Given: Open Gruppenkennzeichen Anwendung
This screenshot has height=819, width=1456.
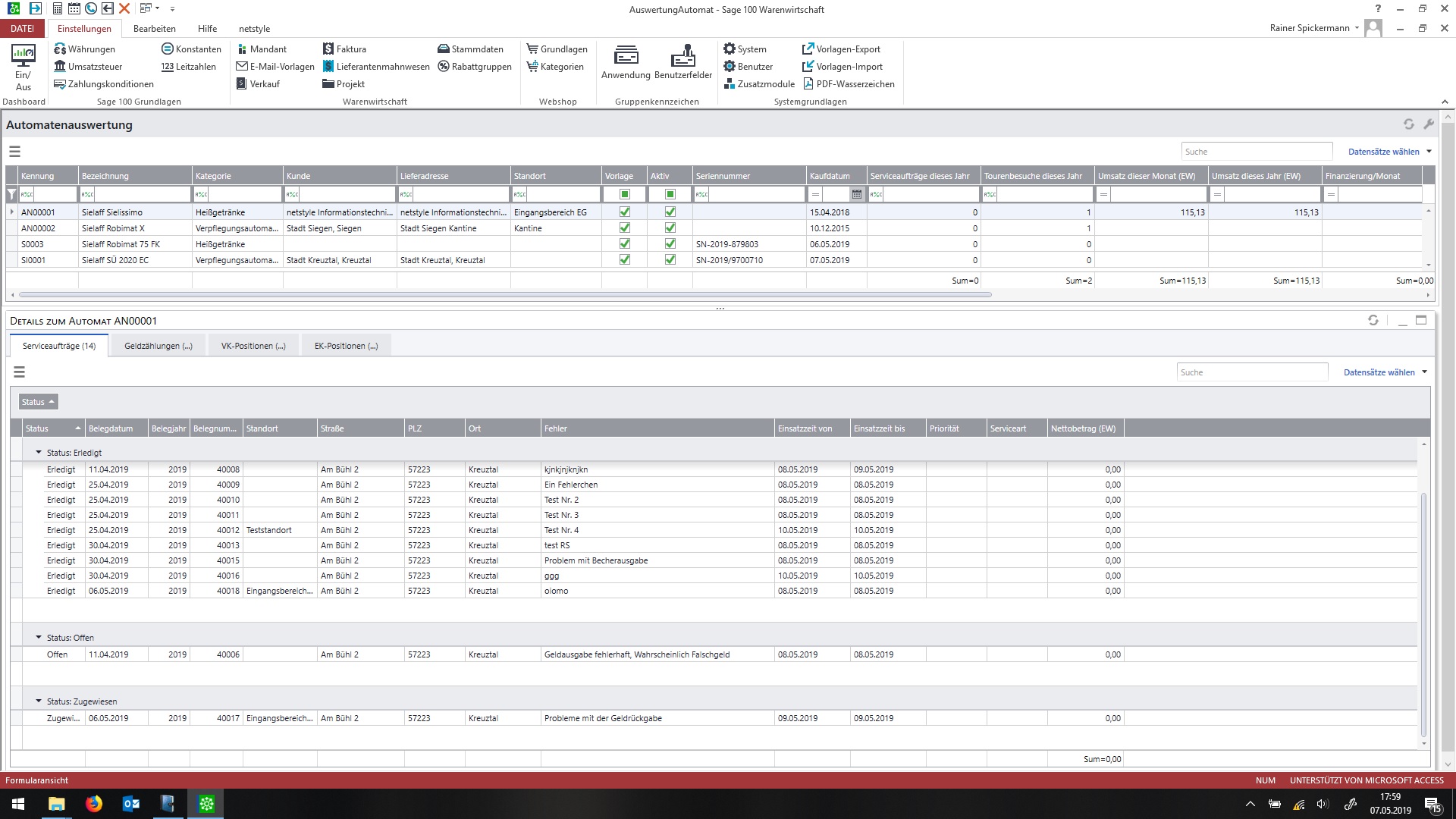Looking at the screenshot, I should pos(626,62).
